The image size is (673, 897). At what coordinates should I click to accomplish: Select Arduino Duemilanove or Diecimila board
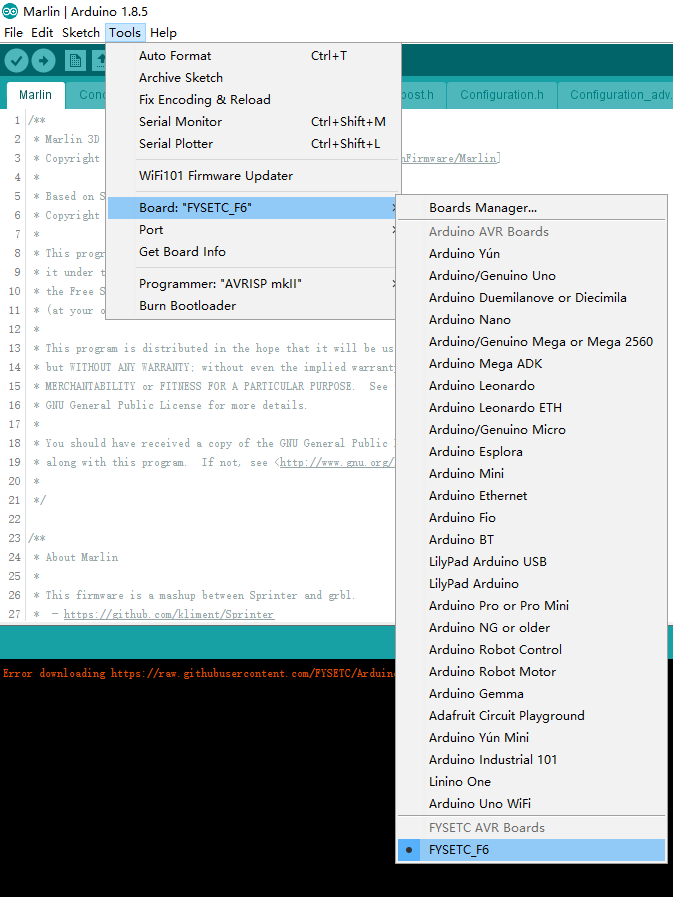pos(532,297)
